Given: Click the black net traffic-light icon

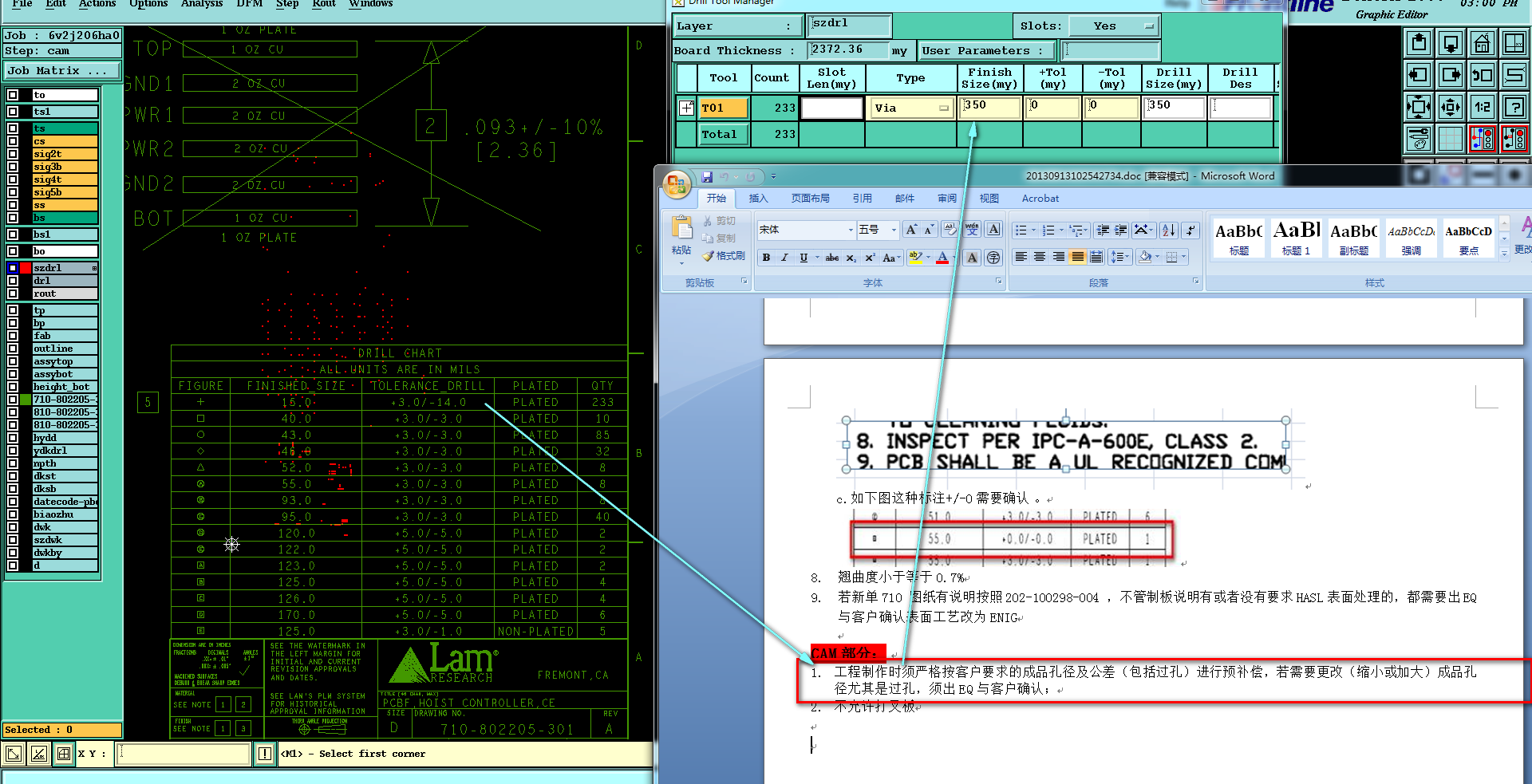Looking at the screenshot, I should point(1514,139).
